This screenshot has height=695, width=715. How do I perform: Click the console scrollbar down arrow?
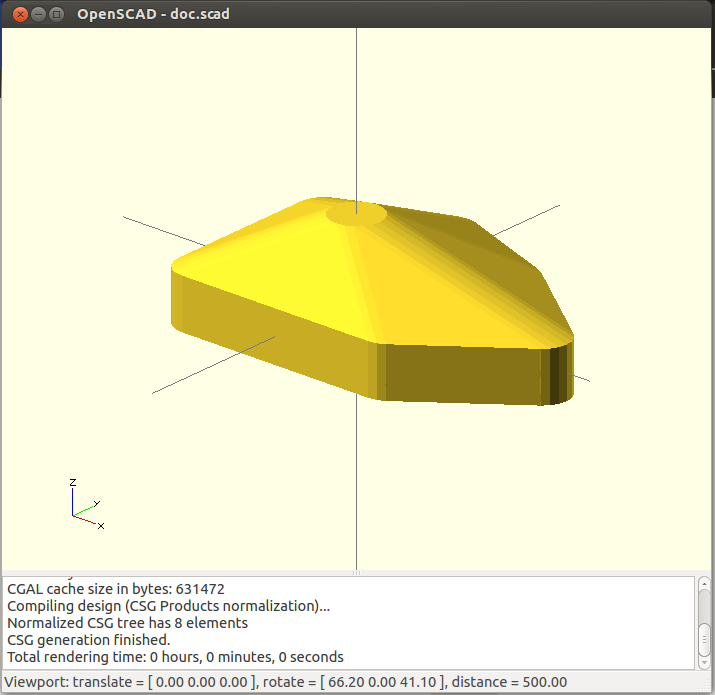coord(704,662)
